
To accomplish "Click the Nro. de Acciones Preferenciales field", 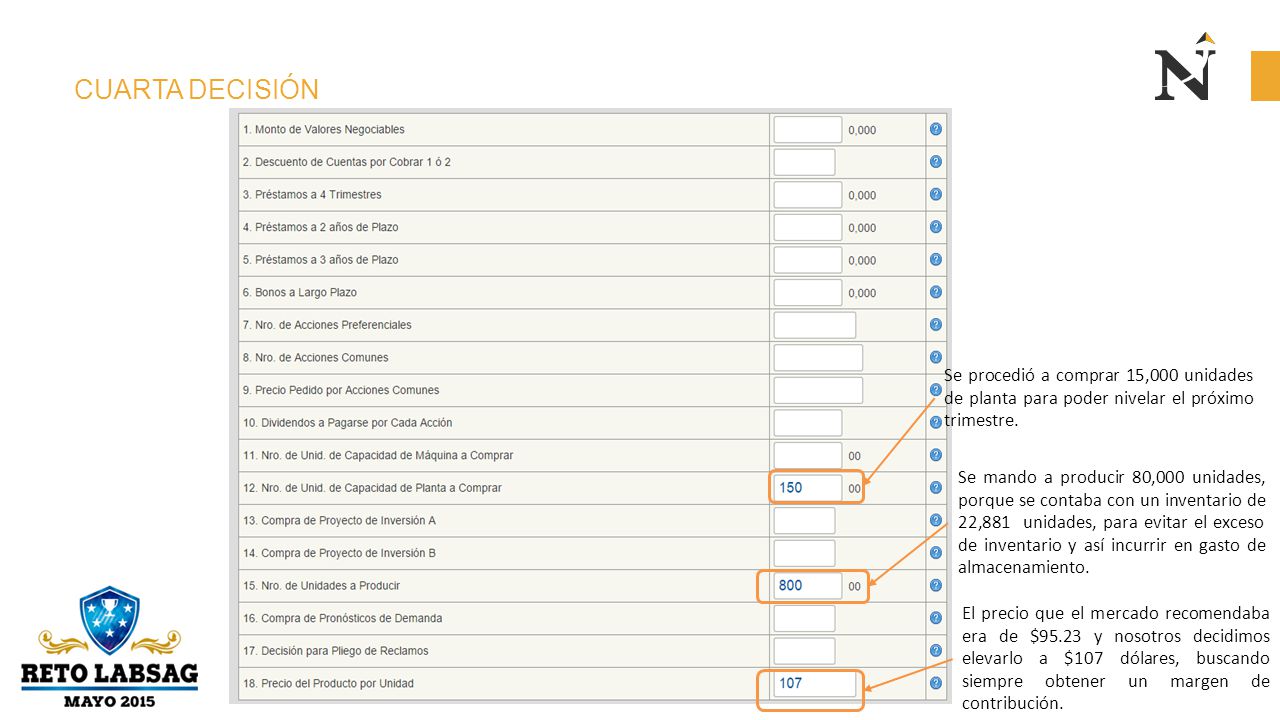I will coord(815,325).
